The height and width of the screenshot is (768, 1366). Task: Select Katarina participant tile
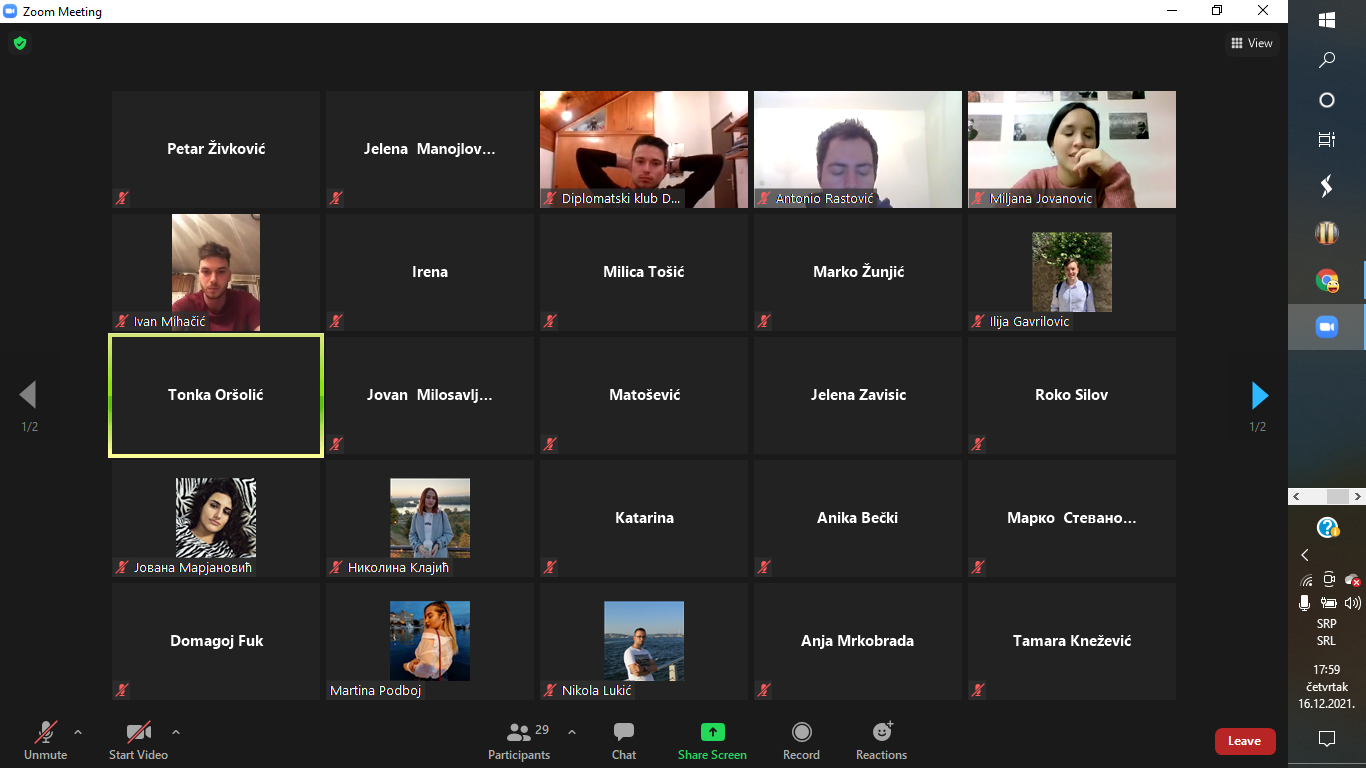pyautogui.click(x=644, y=518)
